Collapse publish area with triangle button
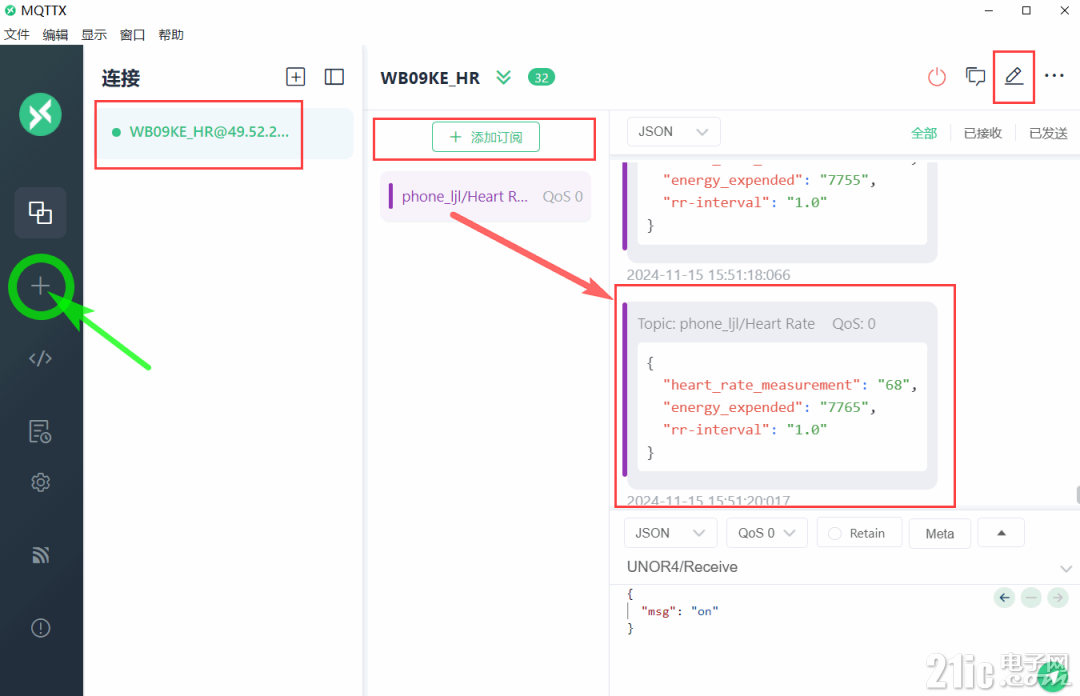The width and height of the screenshot is (1080, 696). [x=1001, y=533]
